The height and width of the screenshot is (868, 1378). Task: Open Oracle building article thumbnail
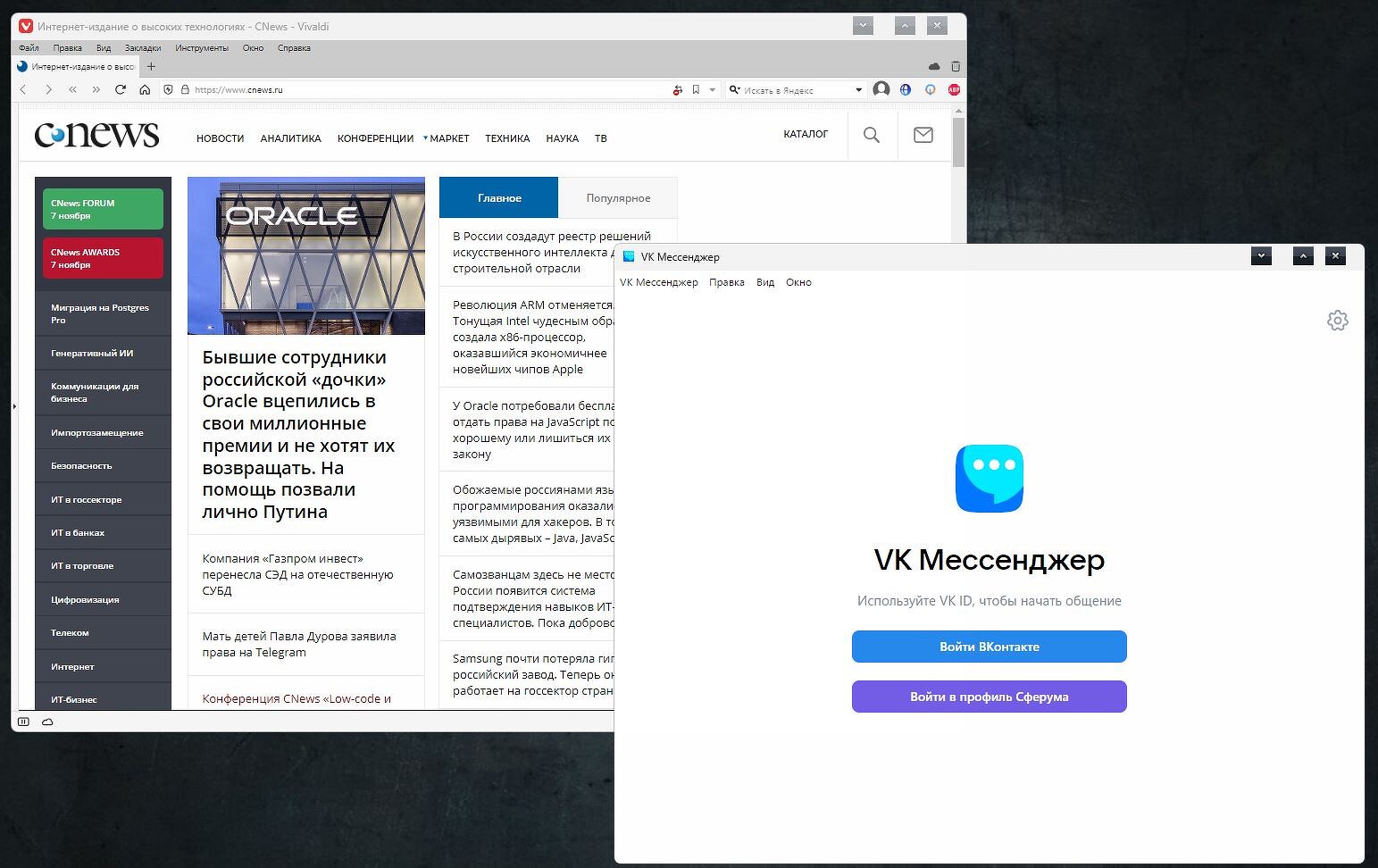pyautogui.click(x=306, y=255)
